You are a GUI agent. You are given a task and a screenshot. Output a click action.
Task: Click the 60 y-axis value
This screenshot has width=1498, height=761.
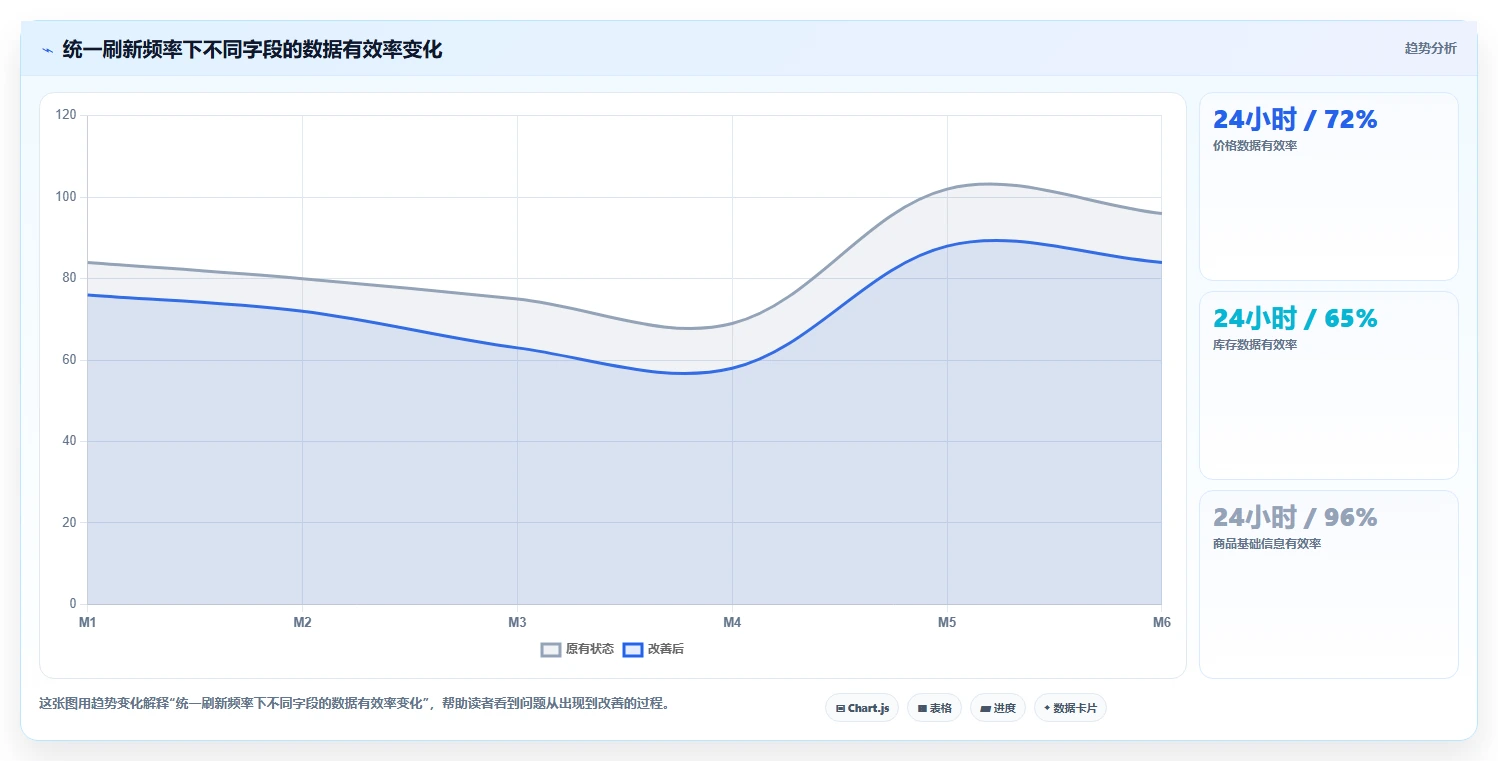point(69,360)
